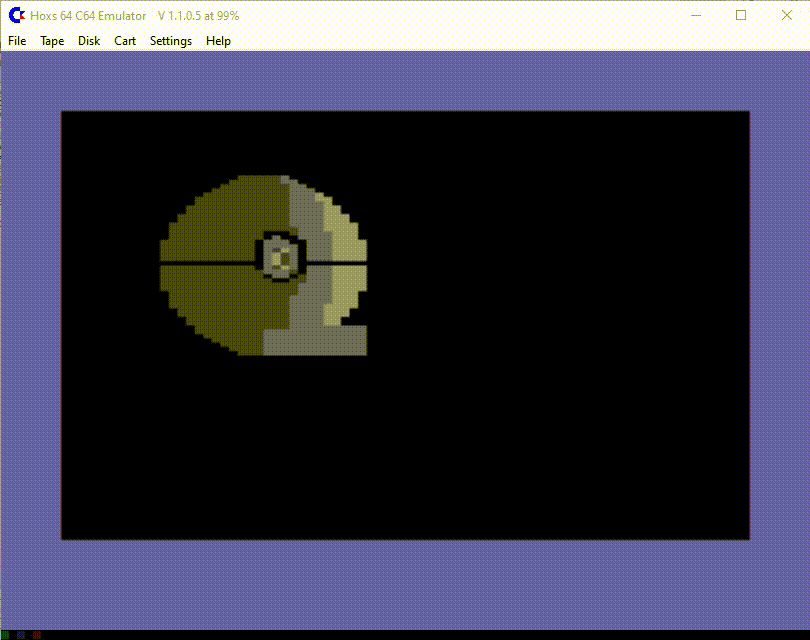Show the Help menu
The width and height of the screenshot is (810, 640).
coord(218,41)
